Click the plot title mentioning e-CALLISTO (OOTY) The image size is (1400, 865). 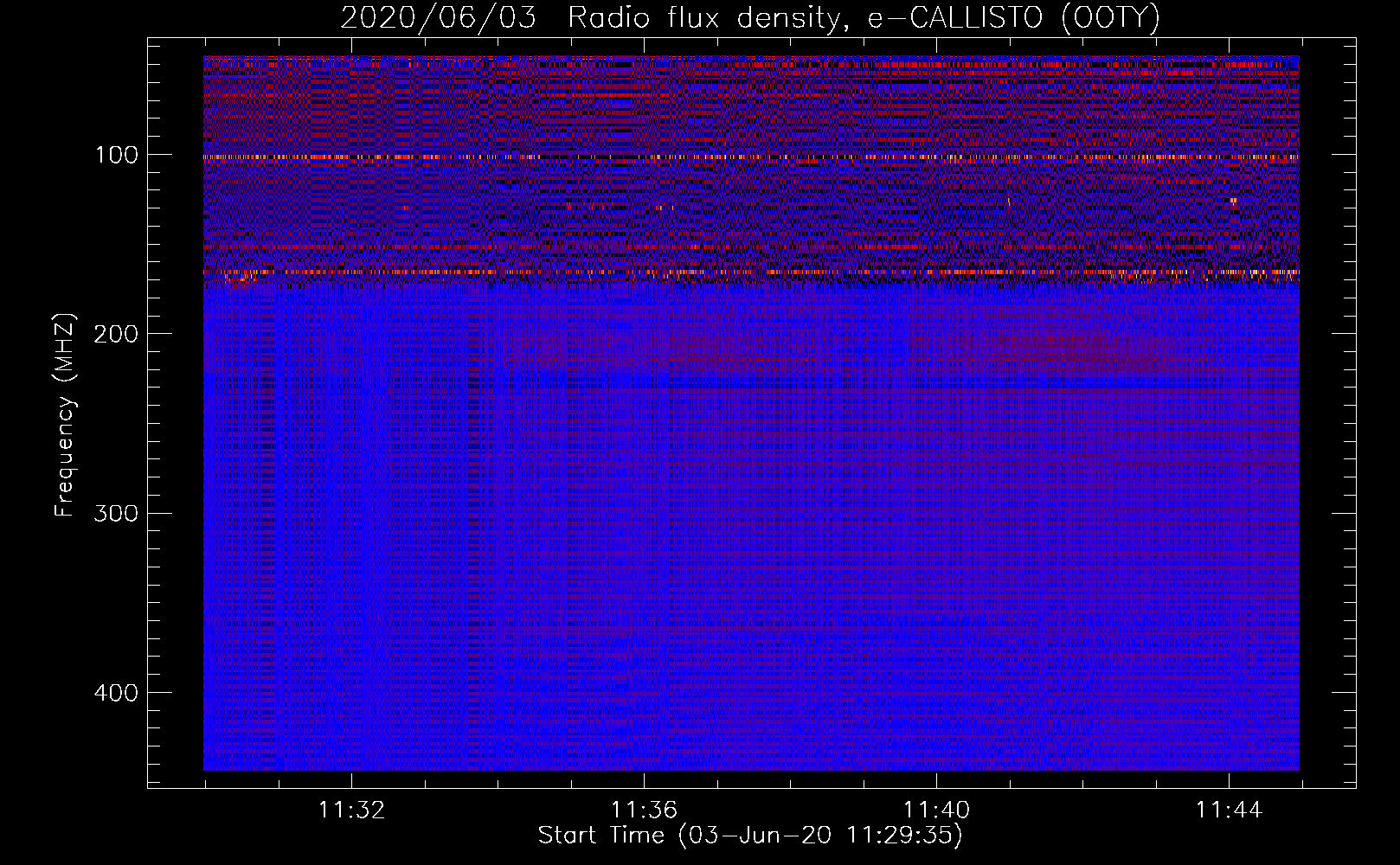pyautogui.click(x=750, y=17)
